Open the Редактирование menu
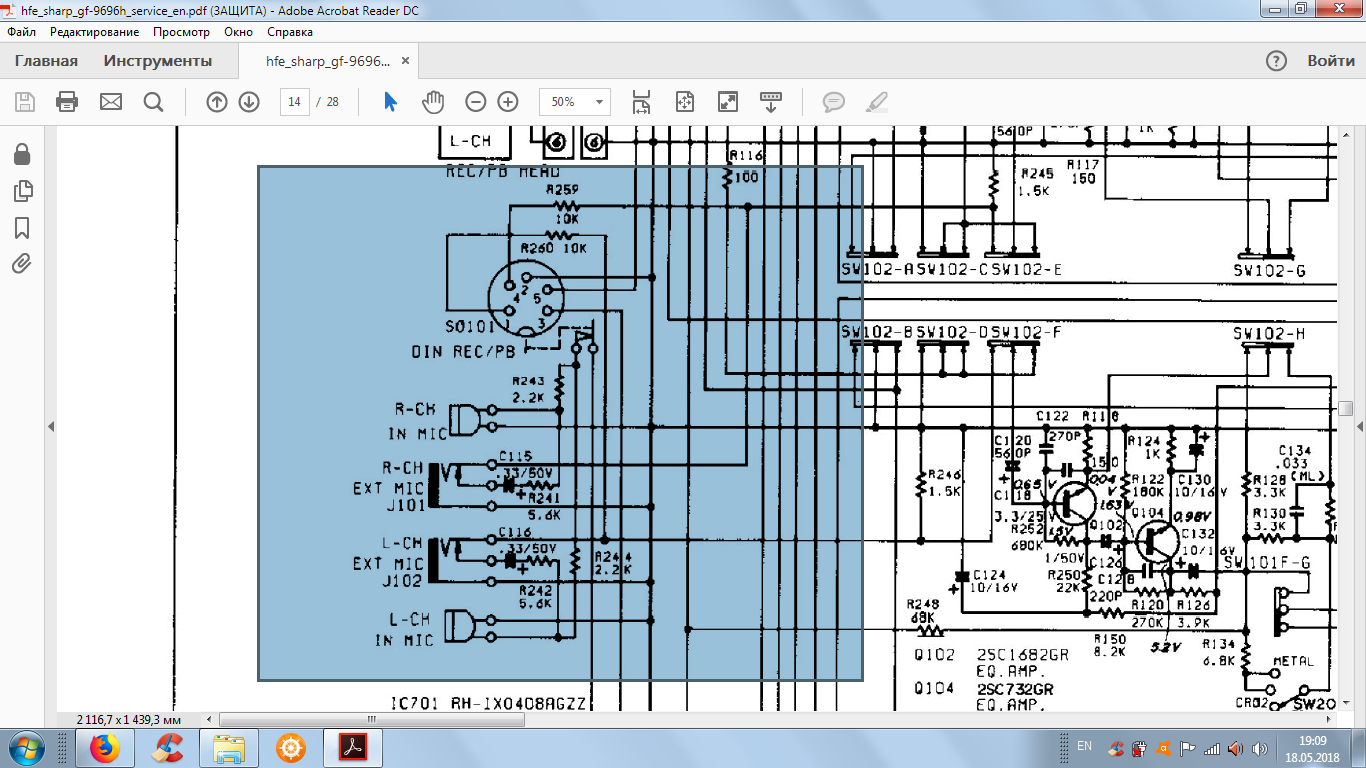 (95, 32)
